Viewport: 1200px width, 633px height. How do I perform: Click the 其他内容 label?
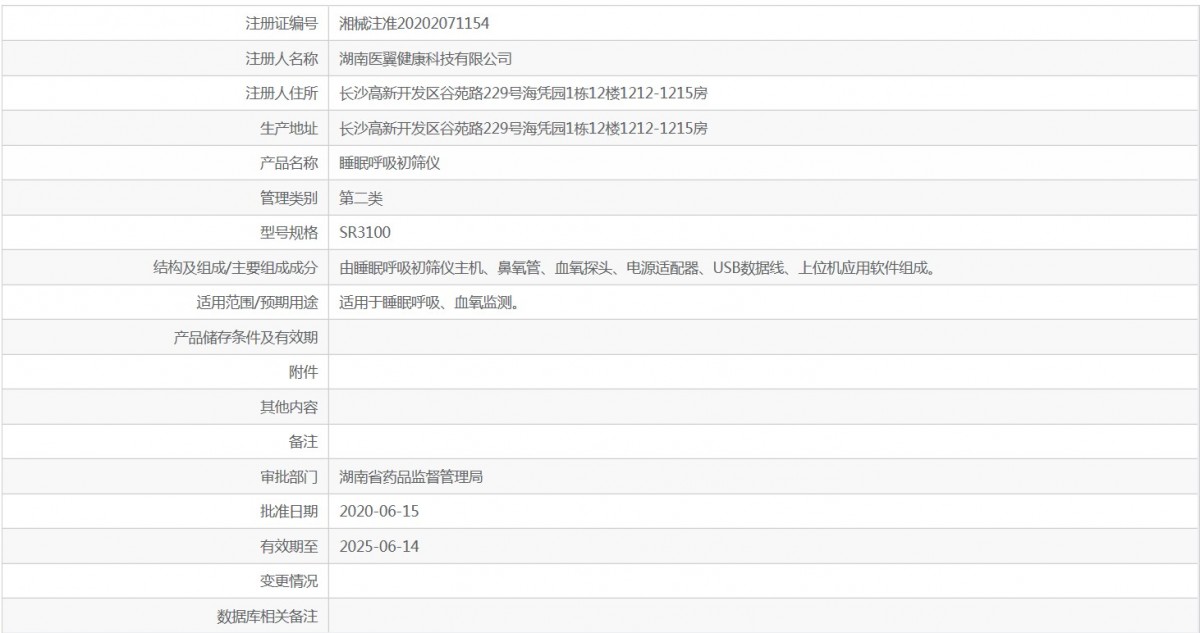point(289,407)
